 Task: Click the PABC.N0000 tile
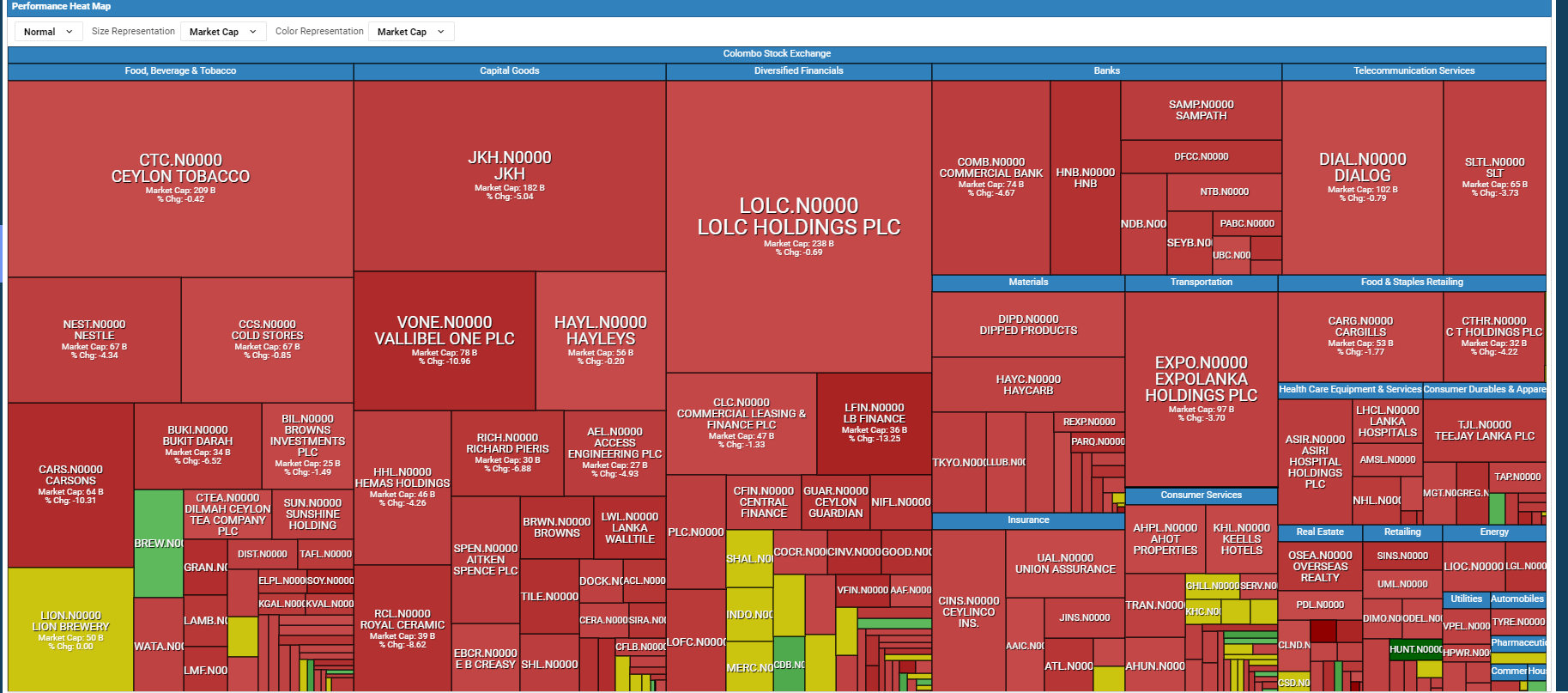click(1247, 223)
